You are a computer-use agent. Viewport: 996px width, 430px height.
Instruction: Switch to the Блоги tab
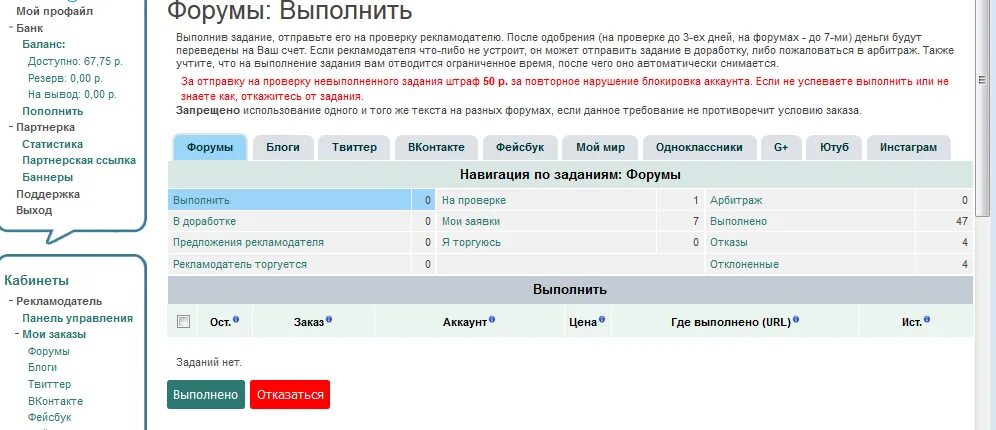pos(283,147)
